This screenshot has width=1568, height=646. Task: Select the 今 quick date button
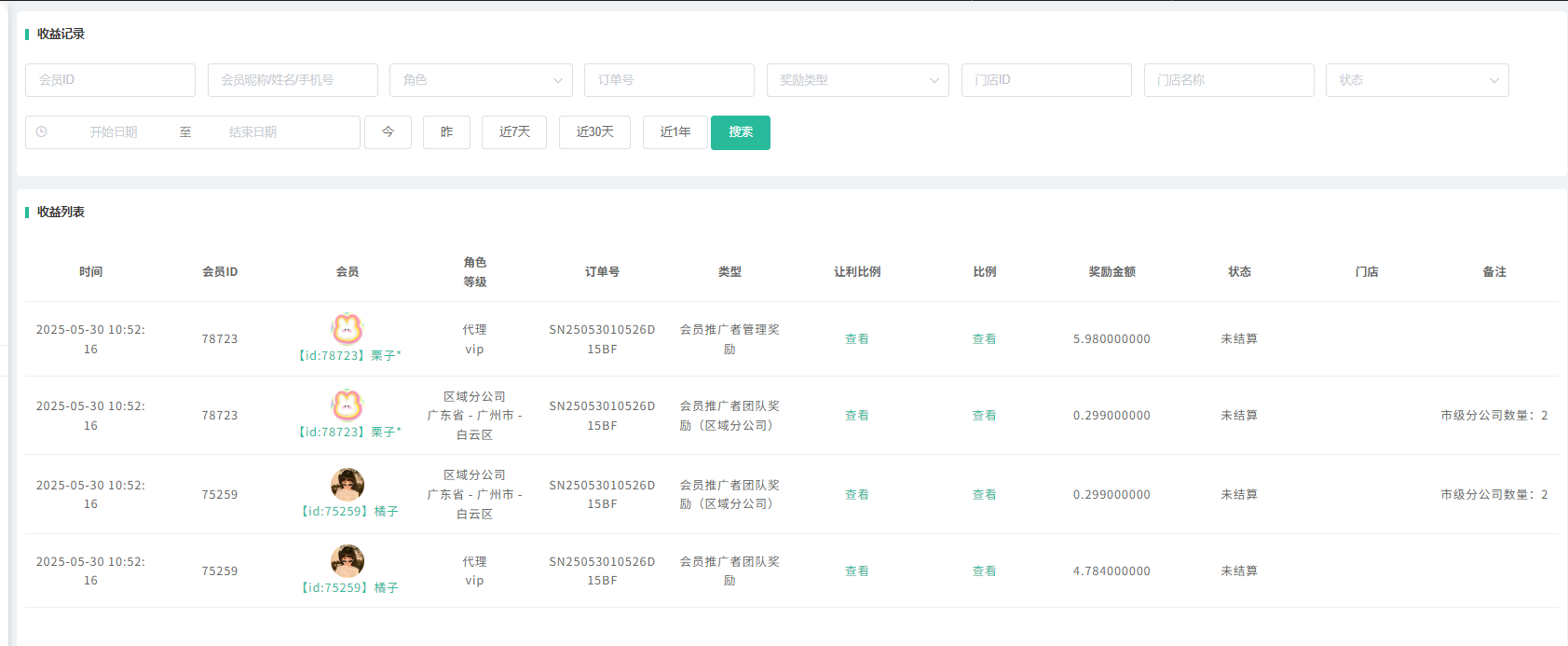(388, 132)
